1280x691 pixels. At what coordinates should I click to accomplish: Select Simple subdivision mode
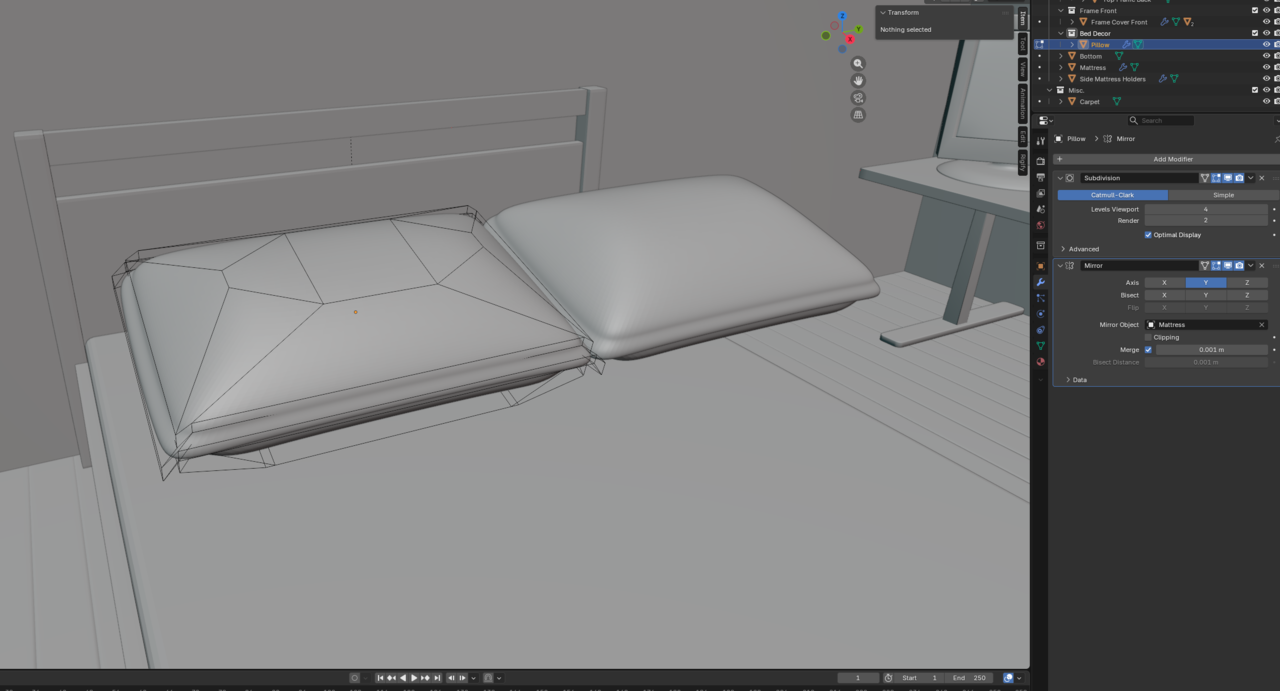click(1224, 195)
